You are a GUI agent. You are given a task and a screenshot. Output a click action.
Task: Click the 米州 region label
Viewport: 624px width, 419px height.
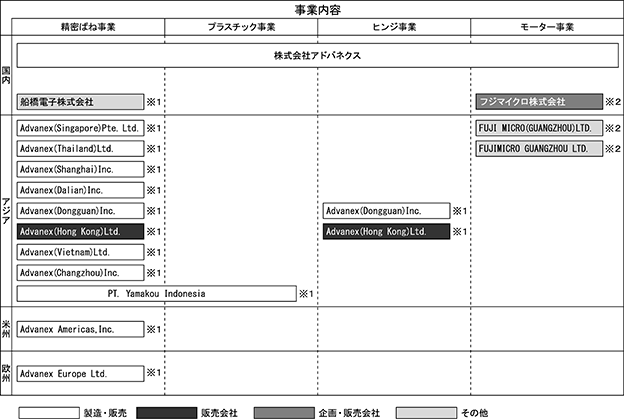click(6, 329)
